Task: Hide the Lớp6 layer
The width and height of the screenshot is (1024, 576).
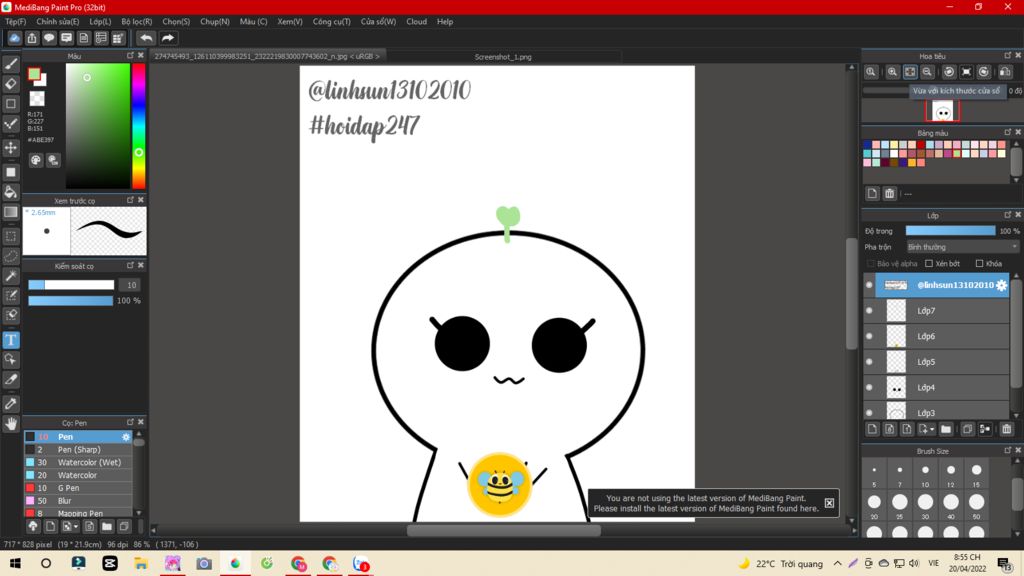Action: [x=869, y=336]
